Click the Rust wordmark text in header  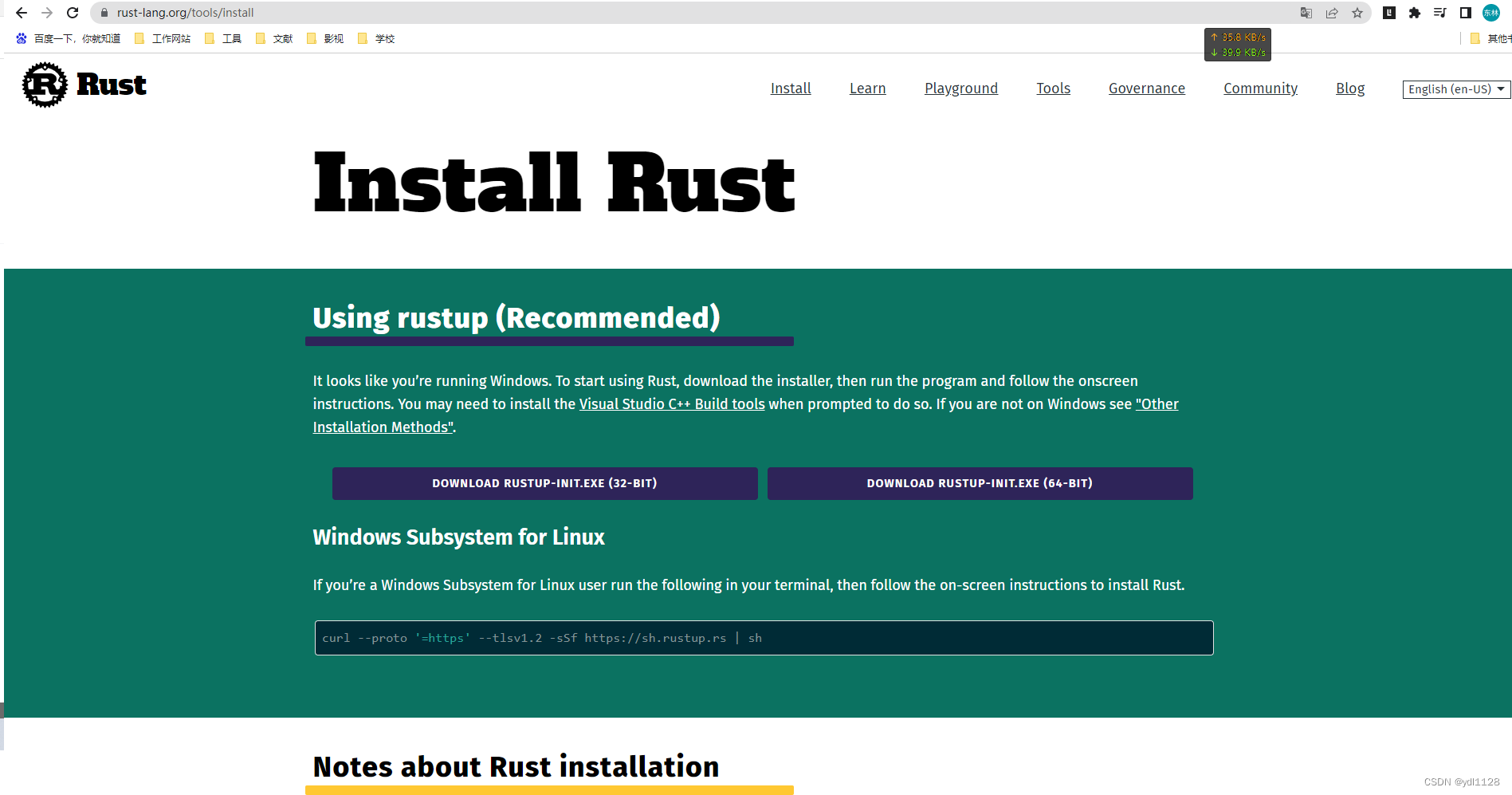click(x=111, y=85)
